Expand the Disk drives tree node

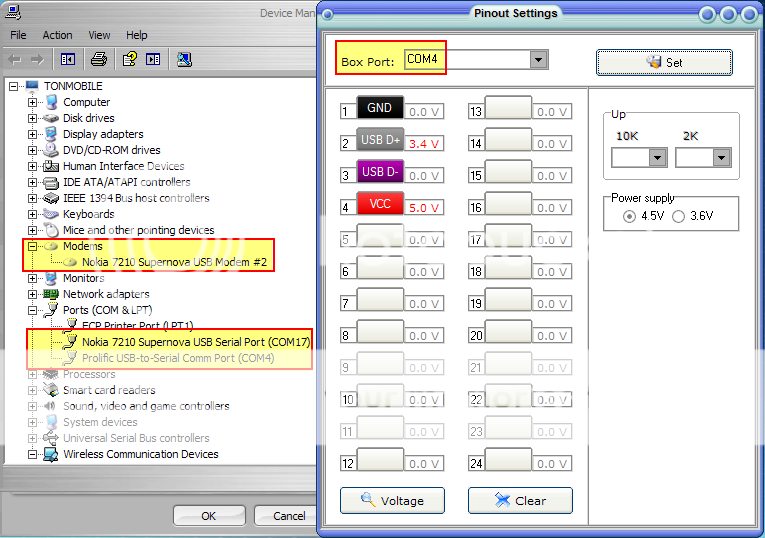pos(32,119)
